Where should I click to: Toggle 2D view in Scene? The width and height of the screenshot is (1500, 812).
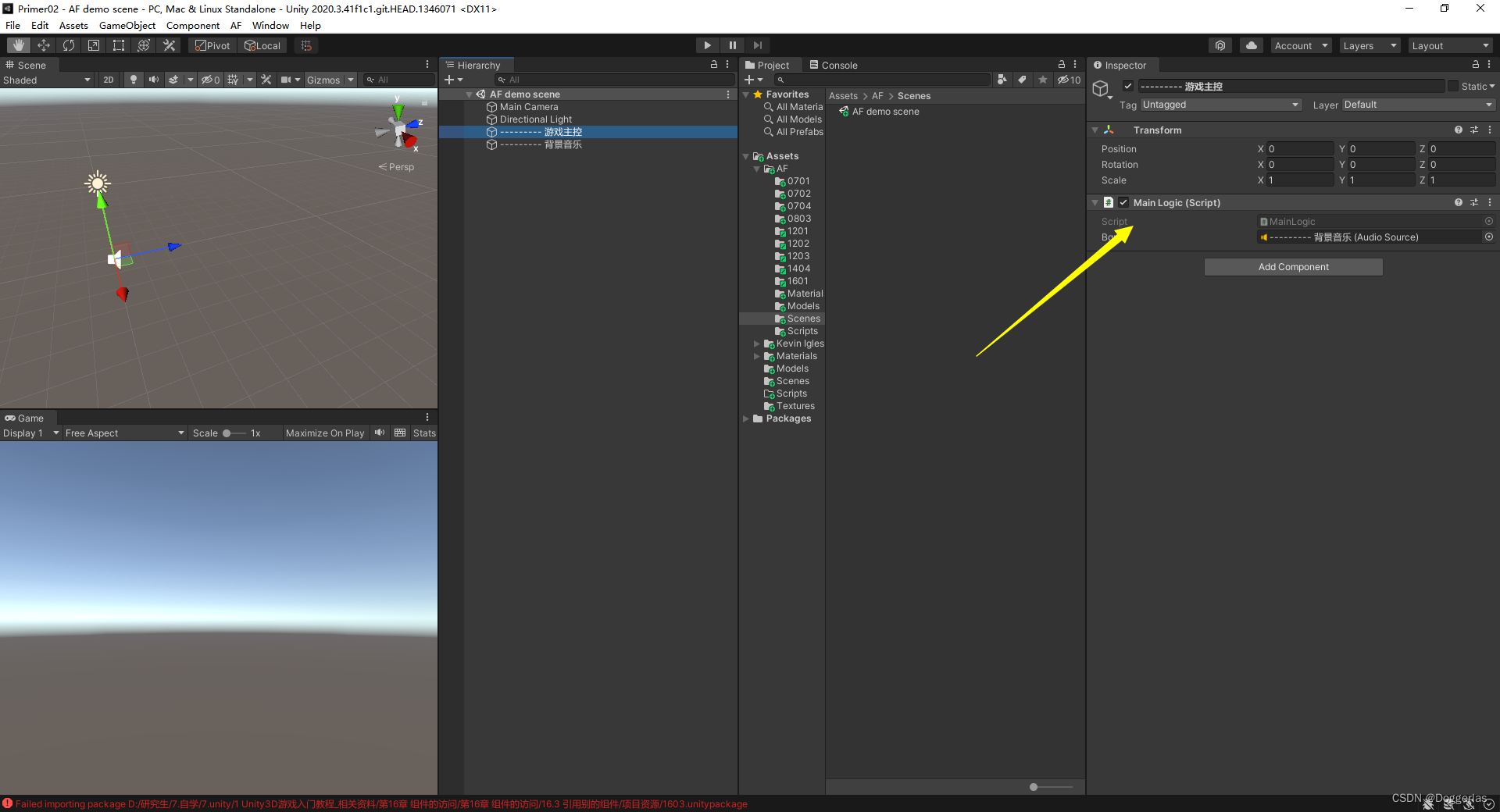point(109,80)
